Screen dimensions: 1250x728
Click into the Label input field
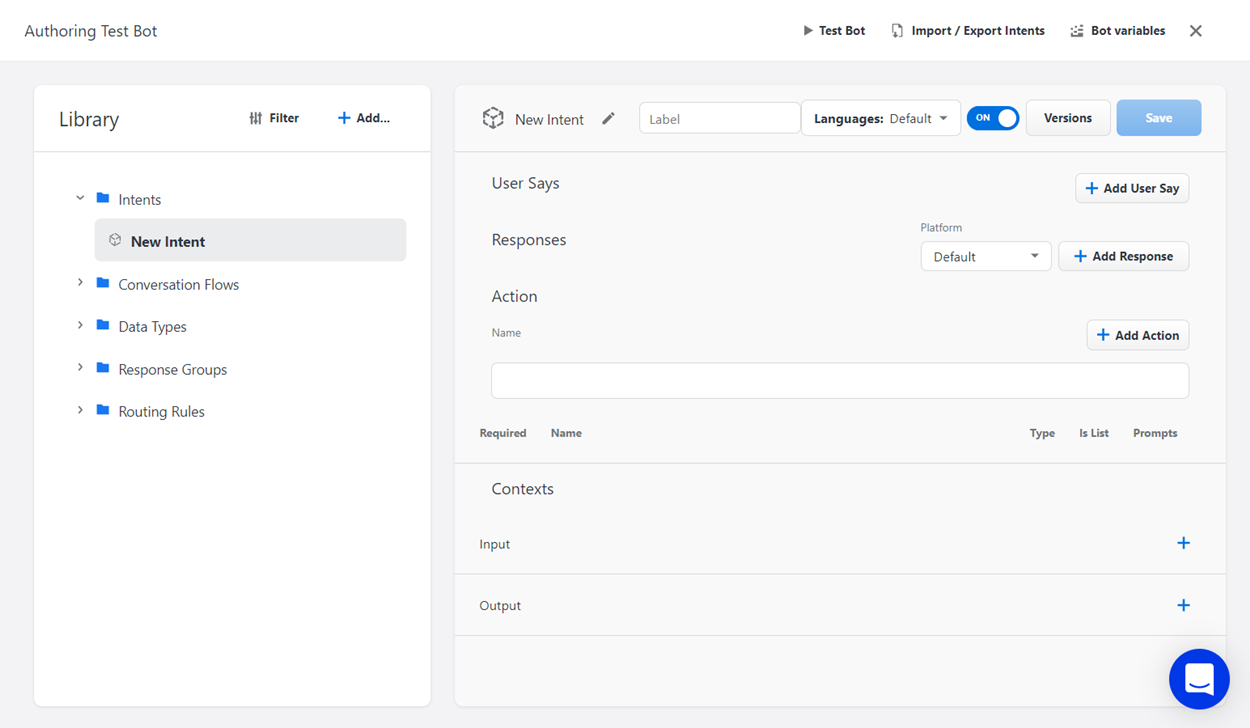point(719,118)
